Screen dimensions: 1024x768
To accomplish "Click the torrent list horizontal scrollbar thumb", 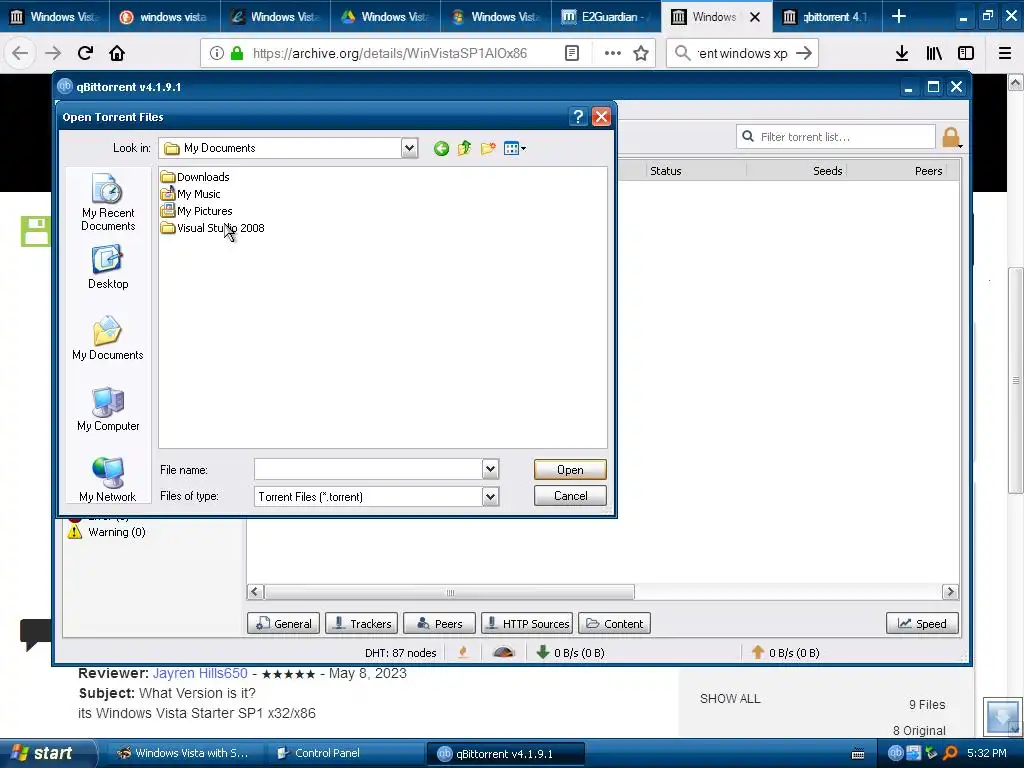I will coord(449,592).
